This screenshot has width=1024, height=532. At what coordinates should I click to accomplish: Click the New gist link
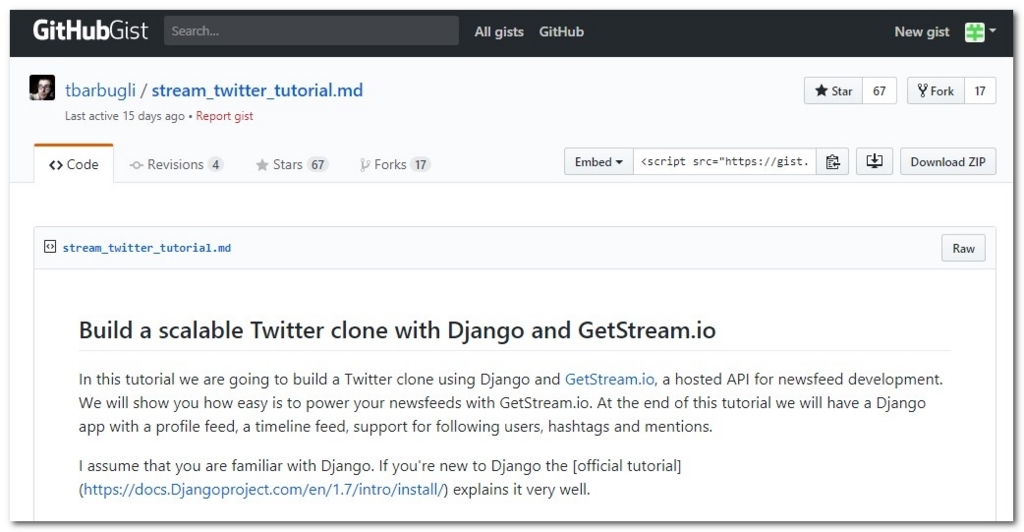[x=921, y=31]
